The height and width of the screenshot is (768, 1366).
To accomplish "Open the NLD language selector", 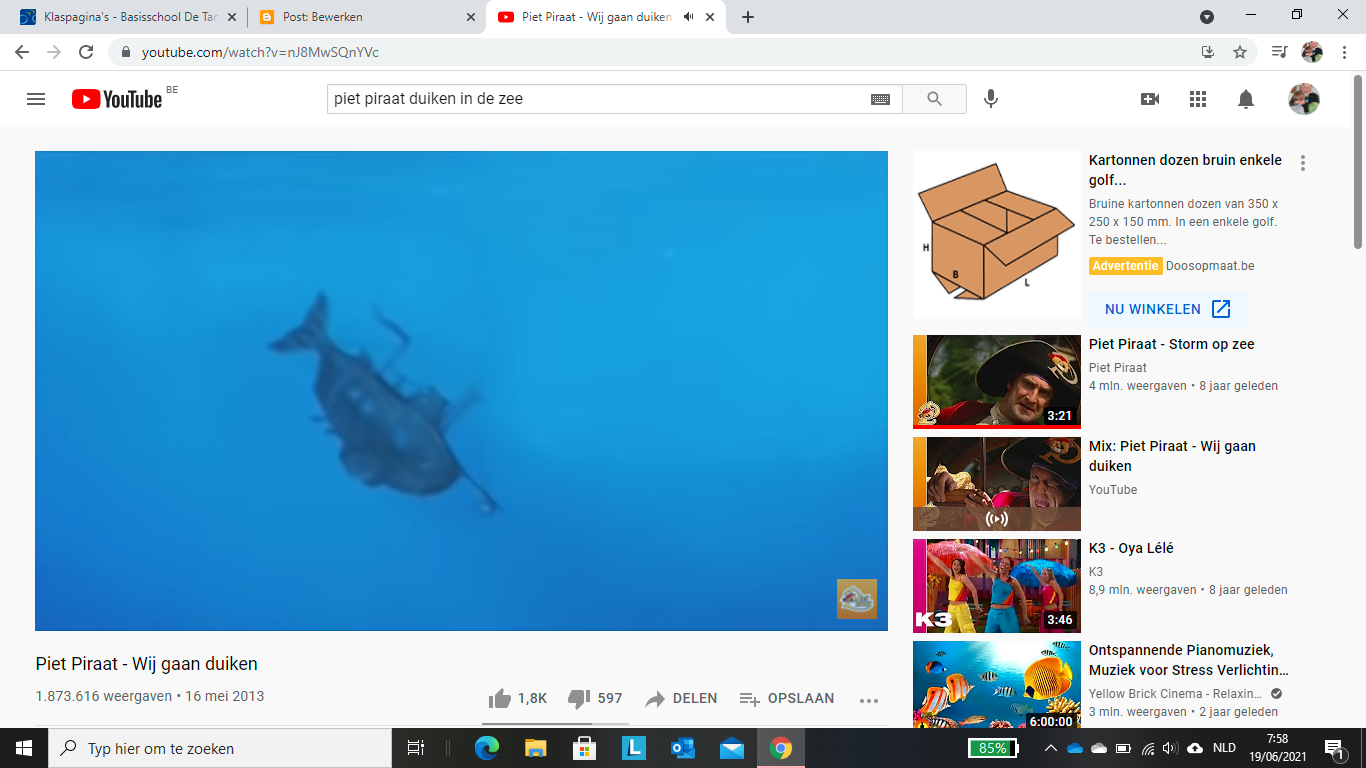I will (1225, 748).
